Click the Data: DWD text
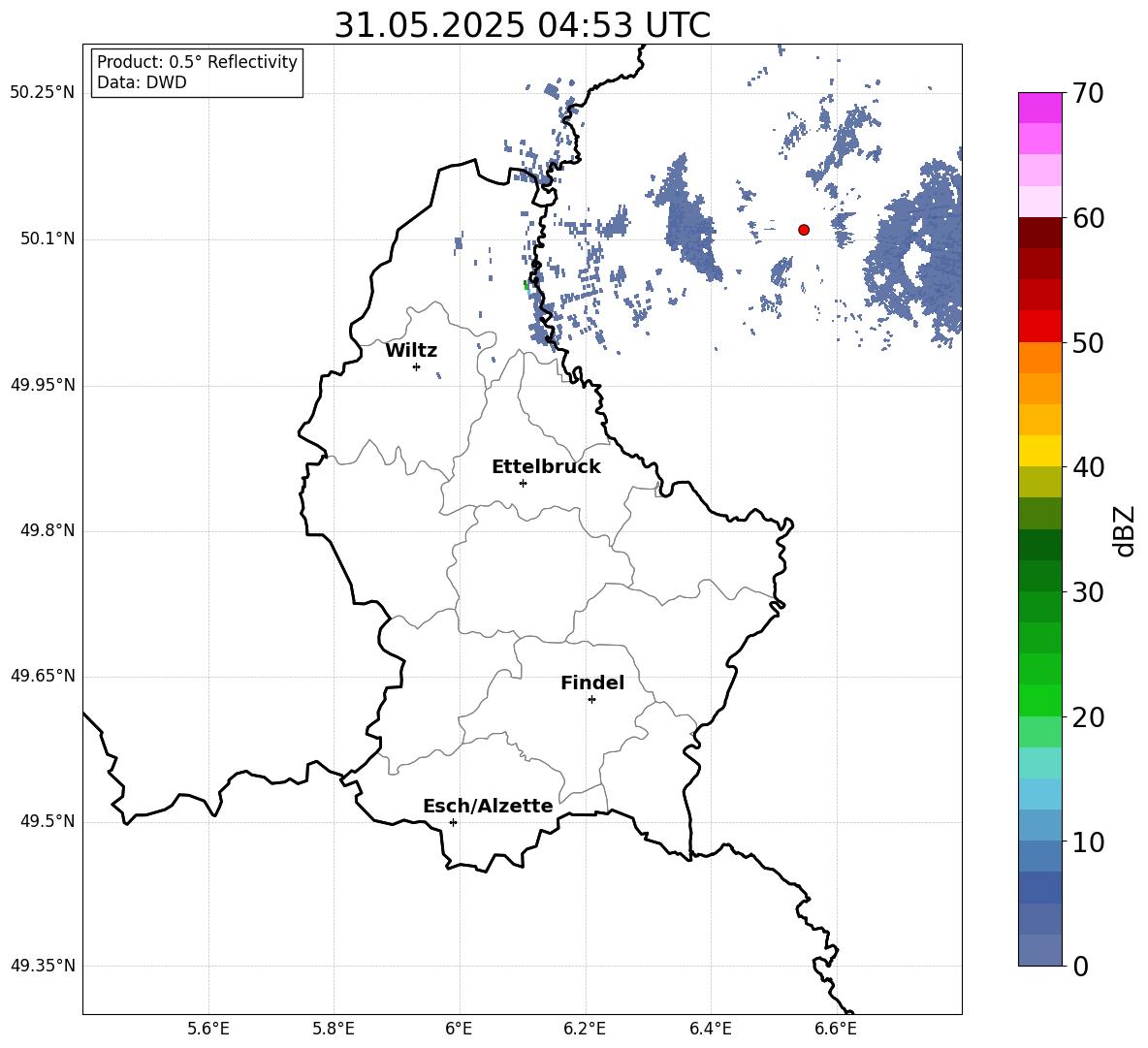The image size is (1148, 1048). pyautogui.click(x=142, y=82)
